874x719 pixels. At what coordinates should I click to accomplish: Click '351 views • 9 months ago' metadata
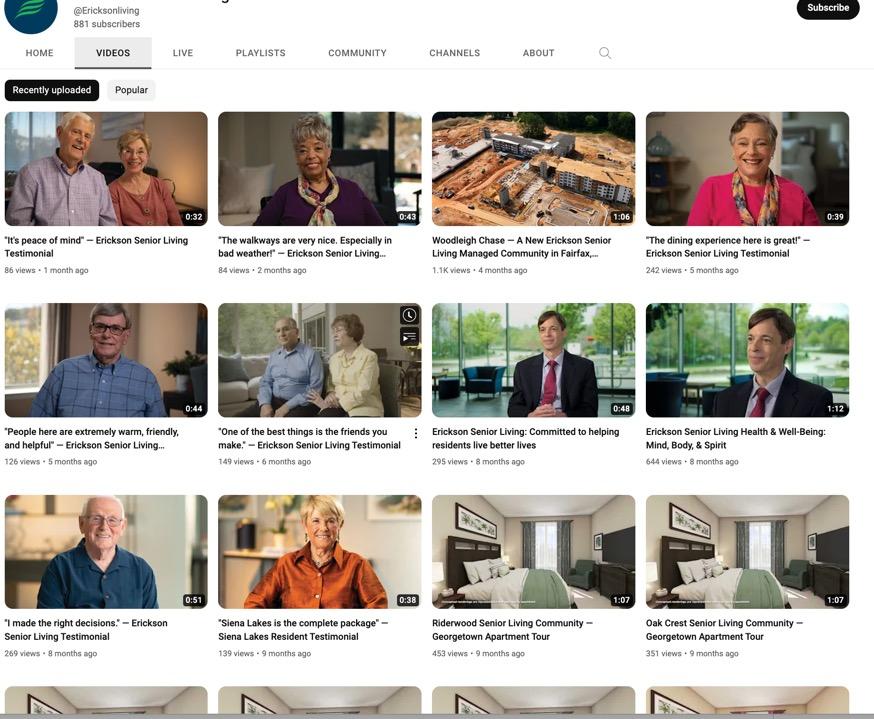(692, 653)
